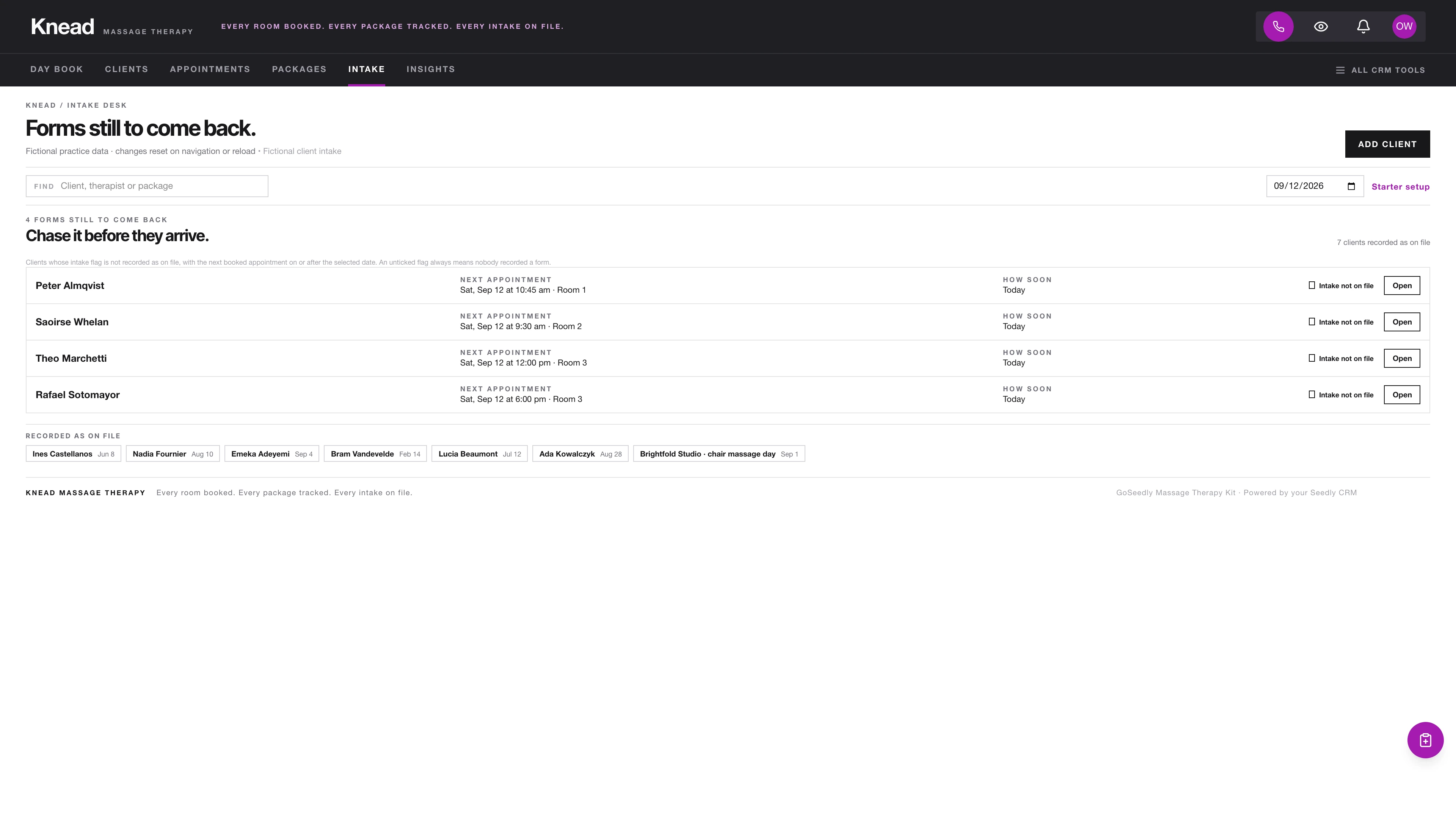Select the Intake tab
The height and width of the screenshot is (819, 1456).
click(x=366, y=69)
